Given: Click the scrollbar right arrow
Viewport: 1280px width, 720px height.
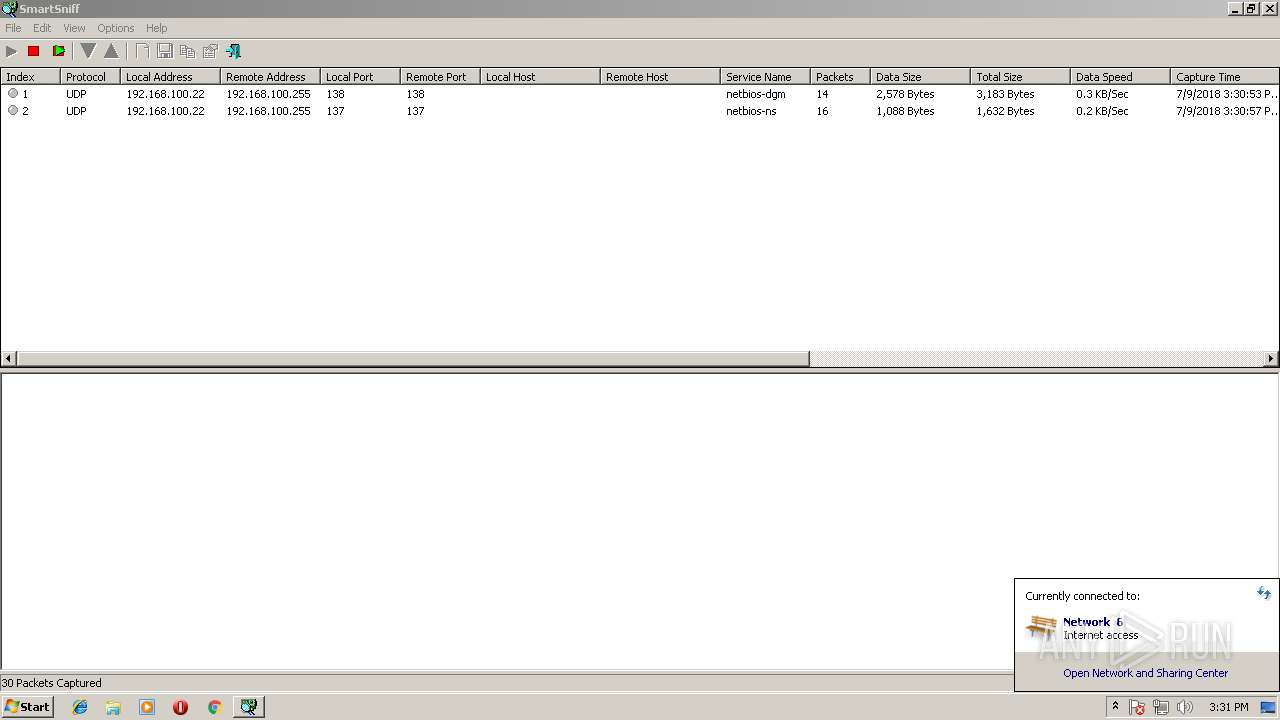Looking at the screenshot, I should (1271, 358).
